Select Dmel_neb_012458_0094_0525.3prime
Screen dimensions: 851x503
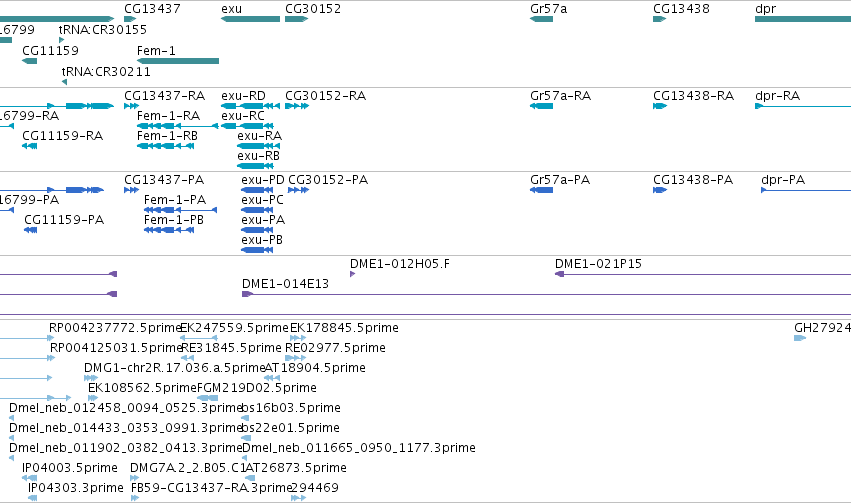125,409
